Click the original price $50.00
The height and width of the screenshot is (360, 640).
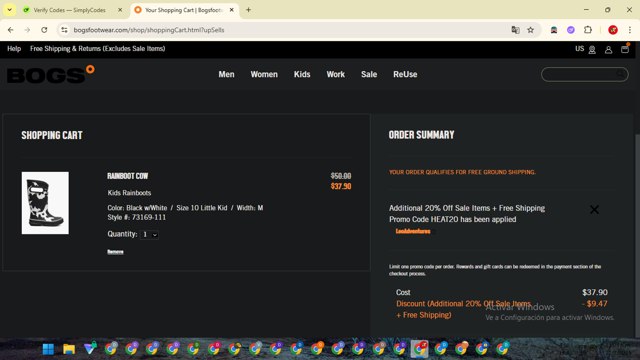coord(341,176)
